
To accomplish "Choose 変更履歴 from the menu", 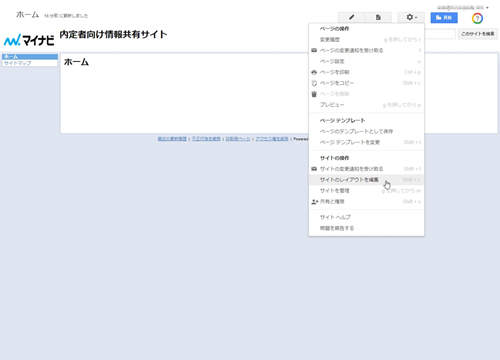I will 366,40.
